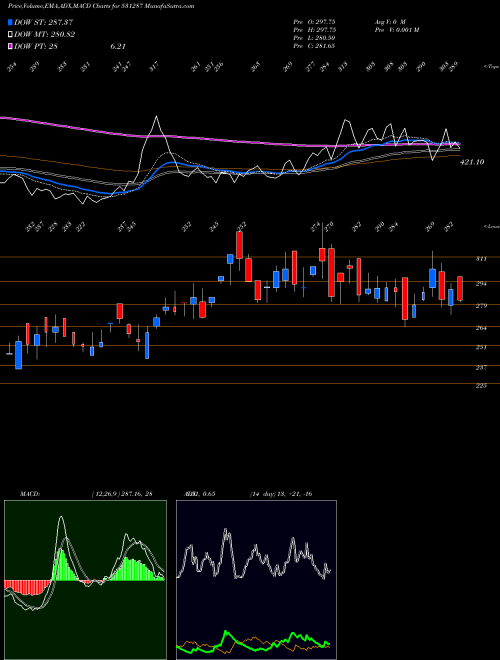
Task: Click the ADX '(14 day) 18, -21, -16' text
Action: [281, 494]
